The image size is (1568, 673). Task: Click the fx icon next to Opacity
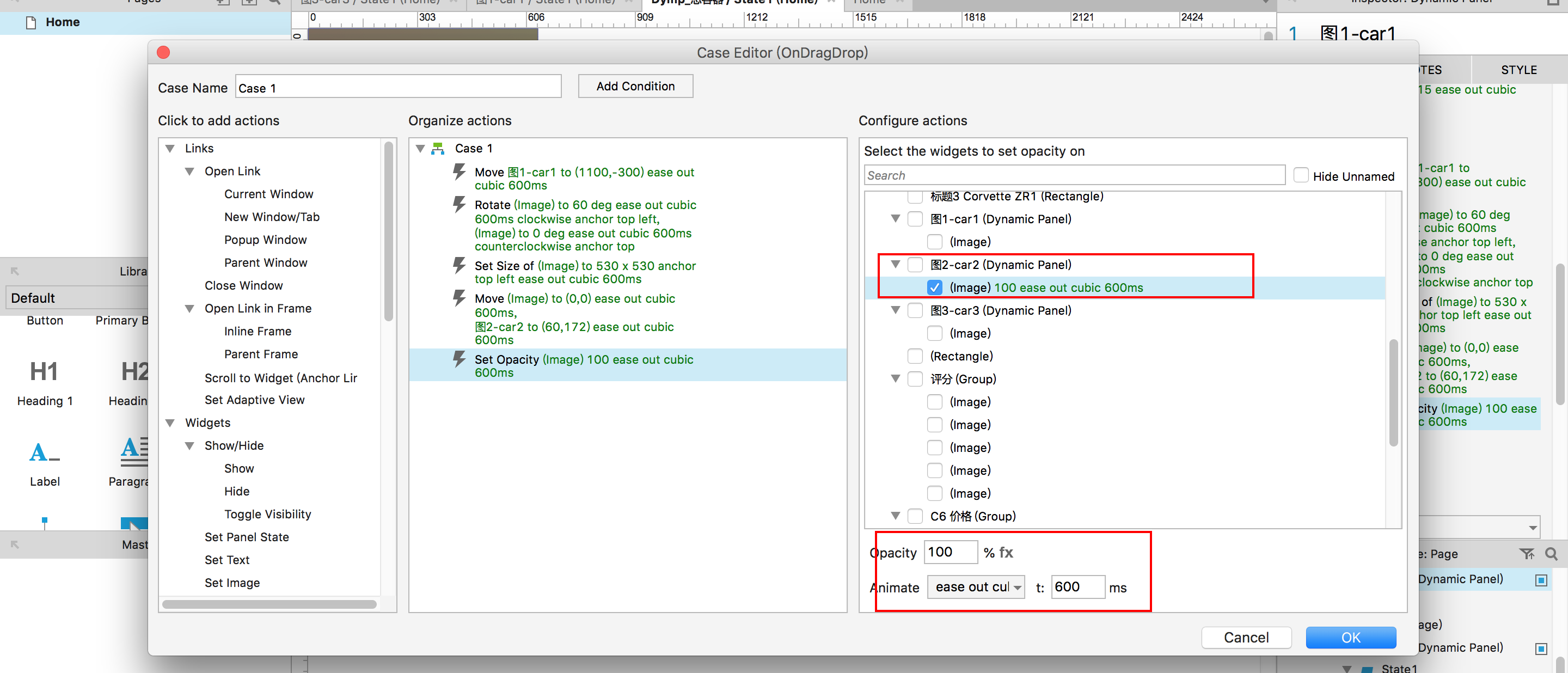(x=1006, y=553)
